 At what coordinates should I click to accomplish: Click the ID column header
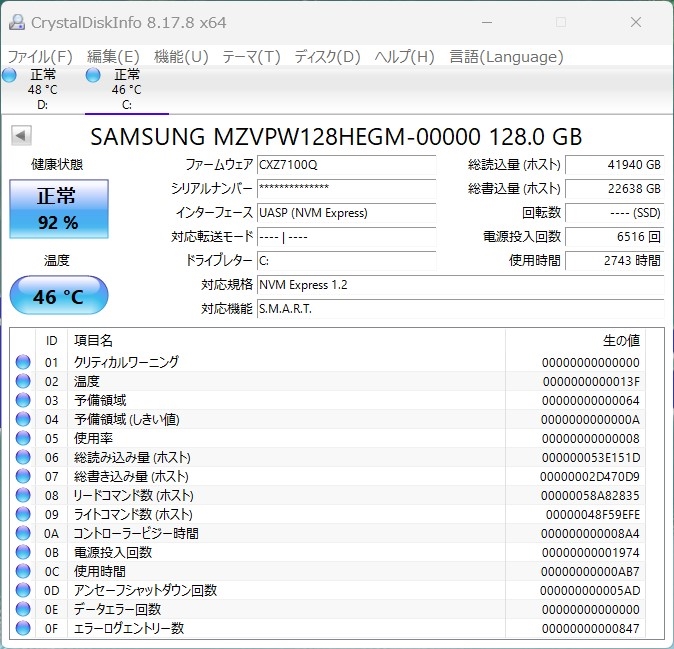pyautogui.click(x=51, y=341)
